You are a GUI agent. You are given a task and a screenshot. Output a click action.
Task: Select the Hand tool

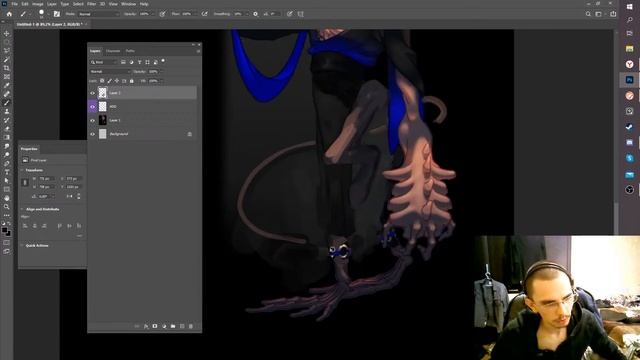click(7, 198)
